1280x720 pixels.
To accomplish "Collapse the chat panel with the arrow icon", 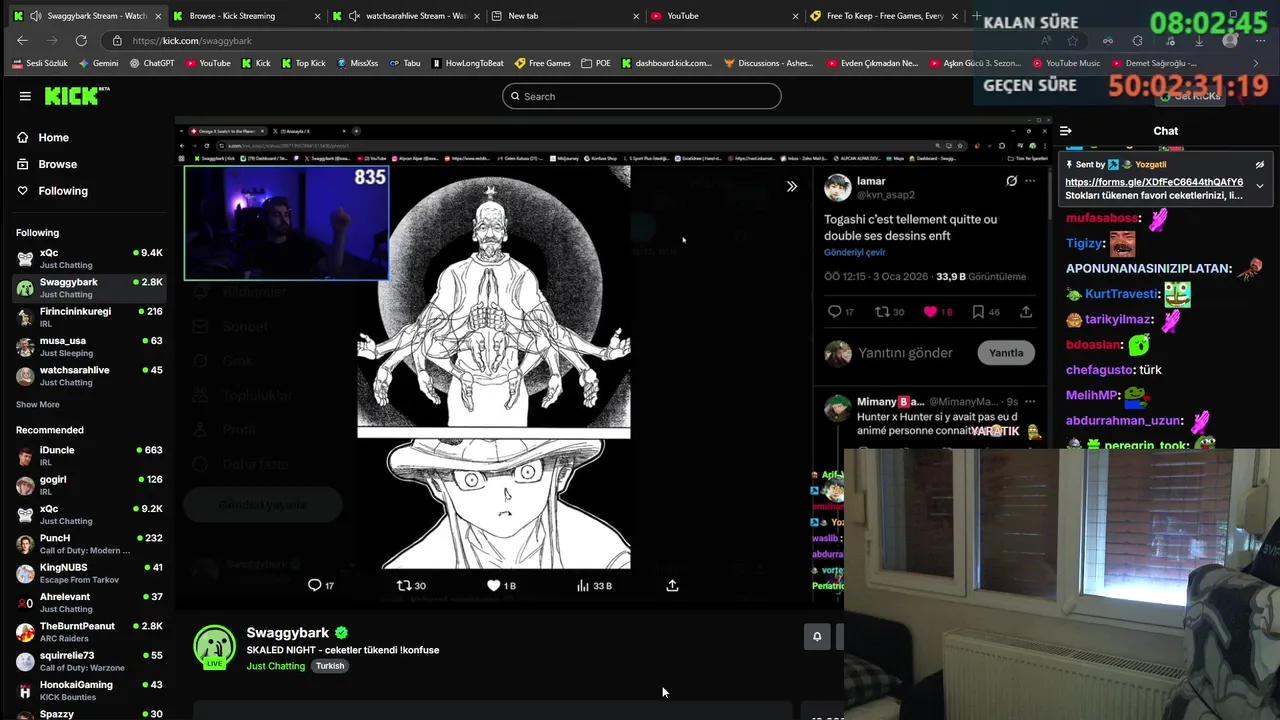I will (1066, 131).
